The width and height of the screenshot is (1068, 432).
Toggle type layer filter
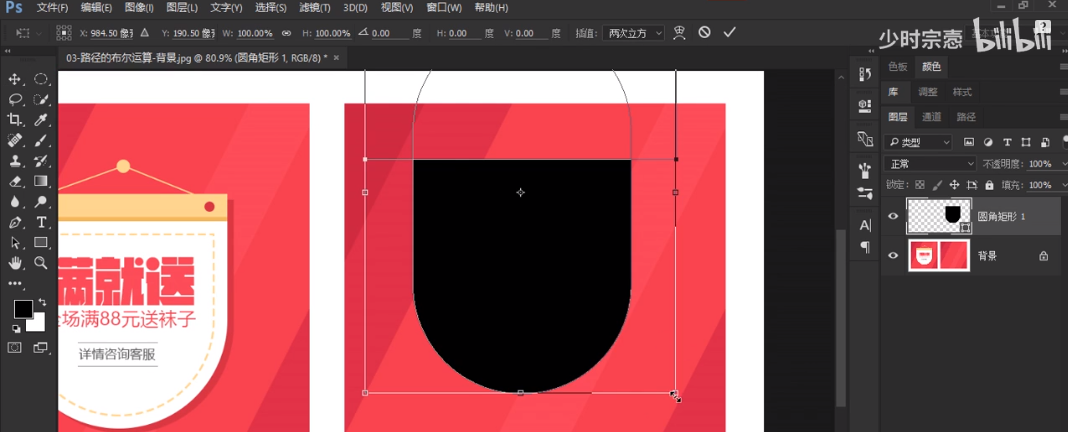(x=1008, y=142)
